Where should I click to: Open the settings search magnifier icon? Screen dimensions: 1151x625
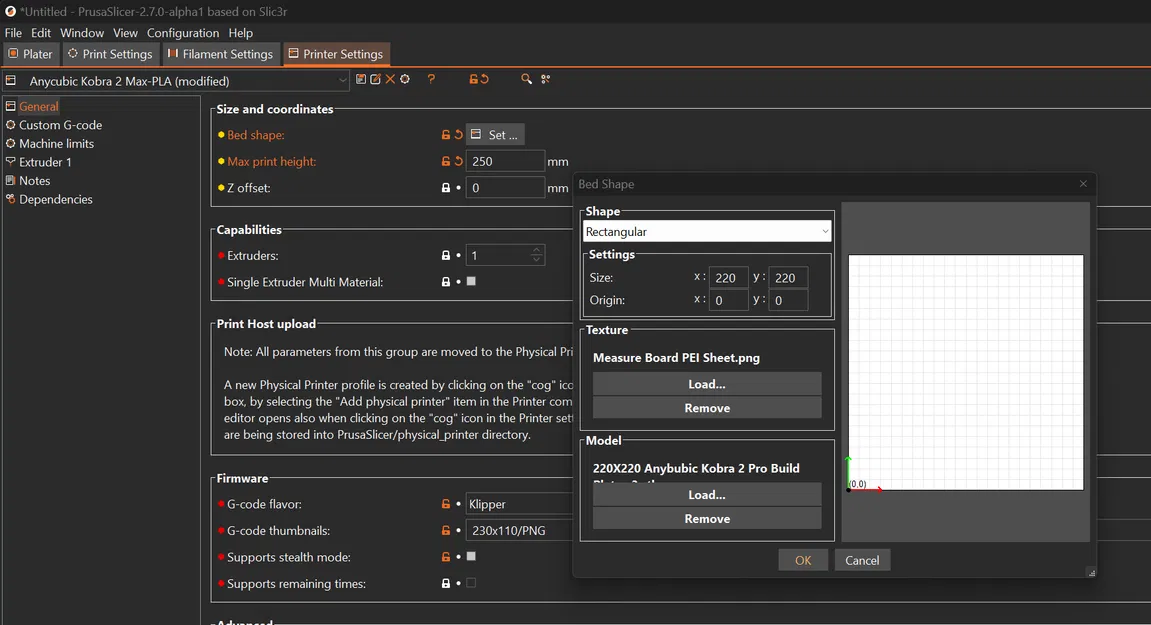[x=526, y=79]
